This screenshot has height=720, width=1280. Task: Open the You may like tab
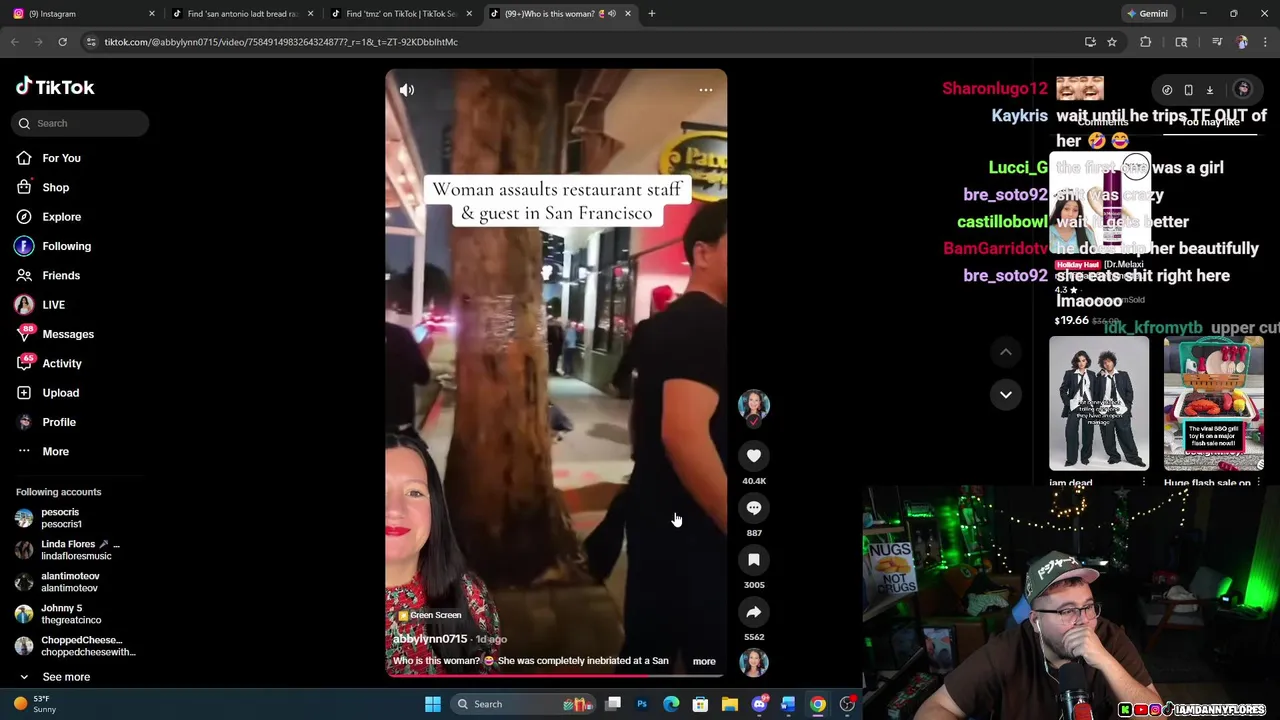tap(1210, 122)
